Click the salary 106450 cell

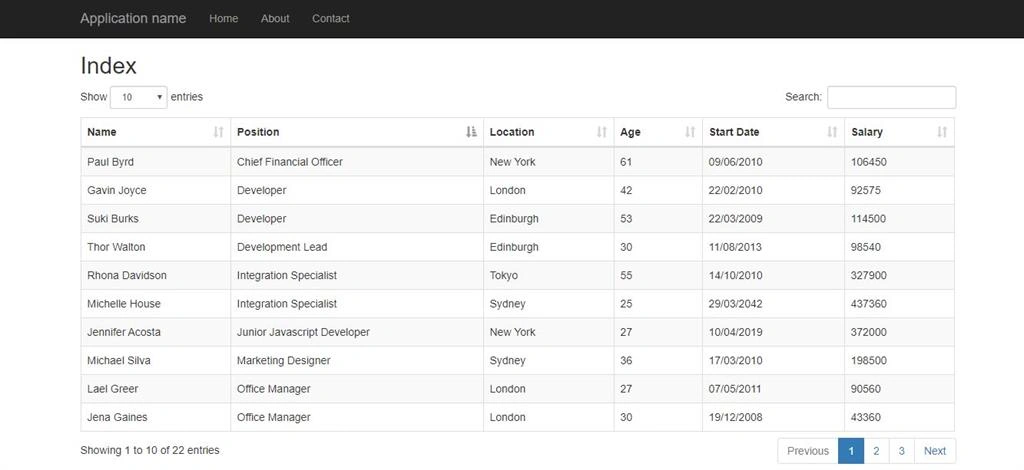[x=899, y=162]
